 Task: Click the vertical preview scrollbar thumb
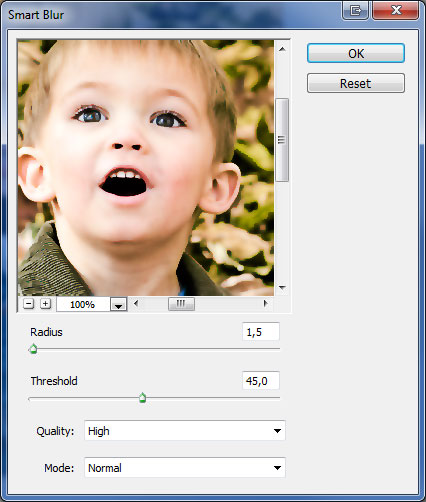coord(282,140)
